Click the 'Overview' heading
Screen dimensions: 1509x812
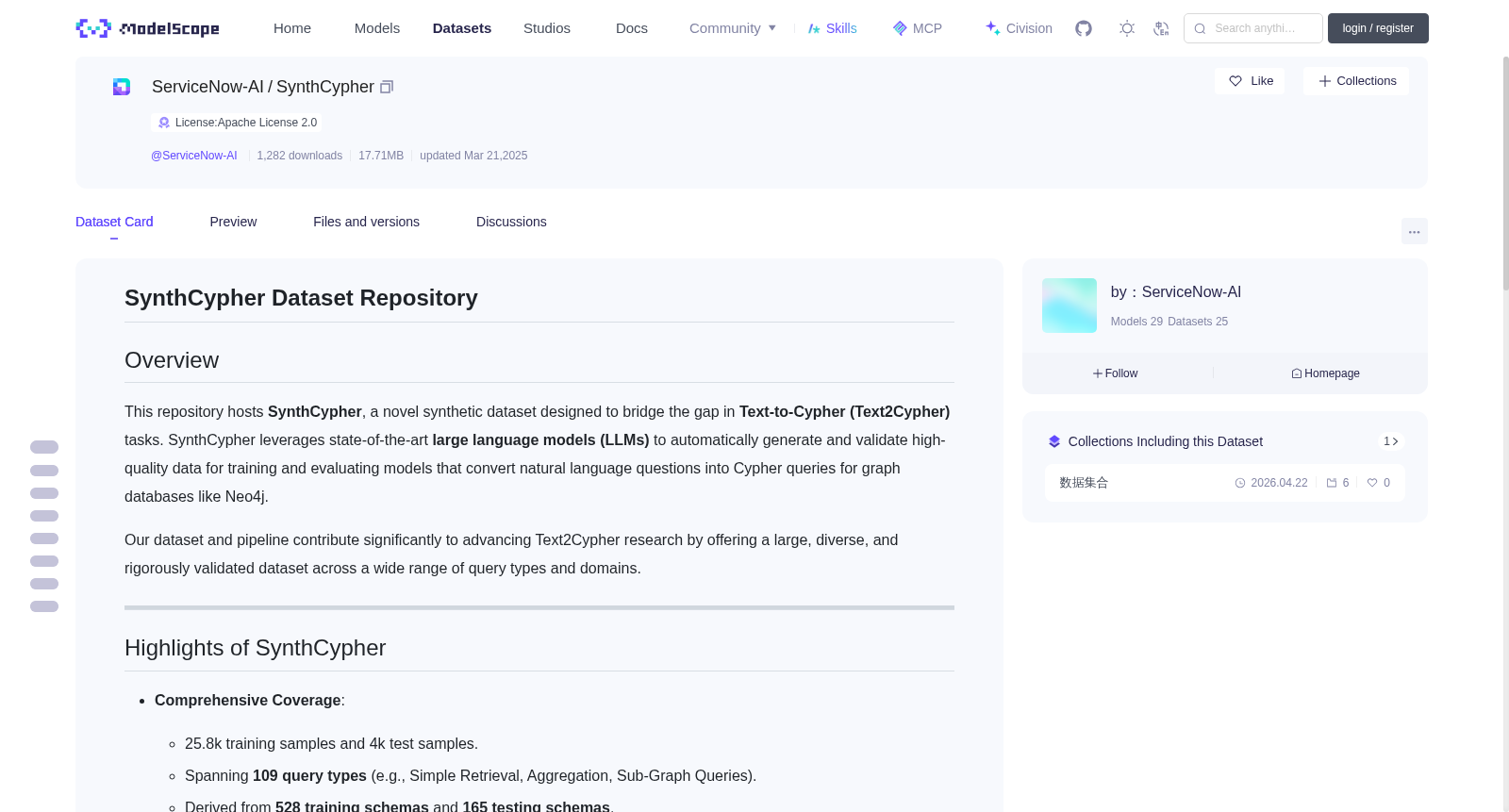(x=172, y=360)
